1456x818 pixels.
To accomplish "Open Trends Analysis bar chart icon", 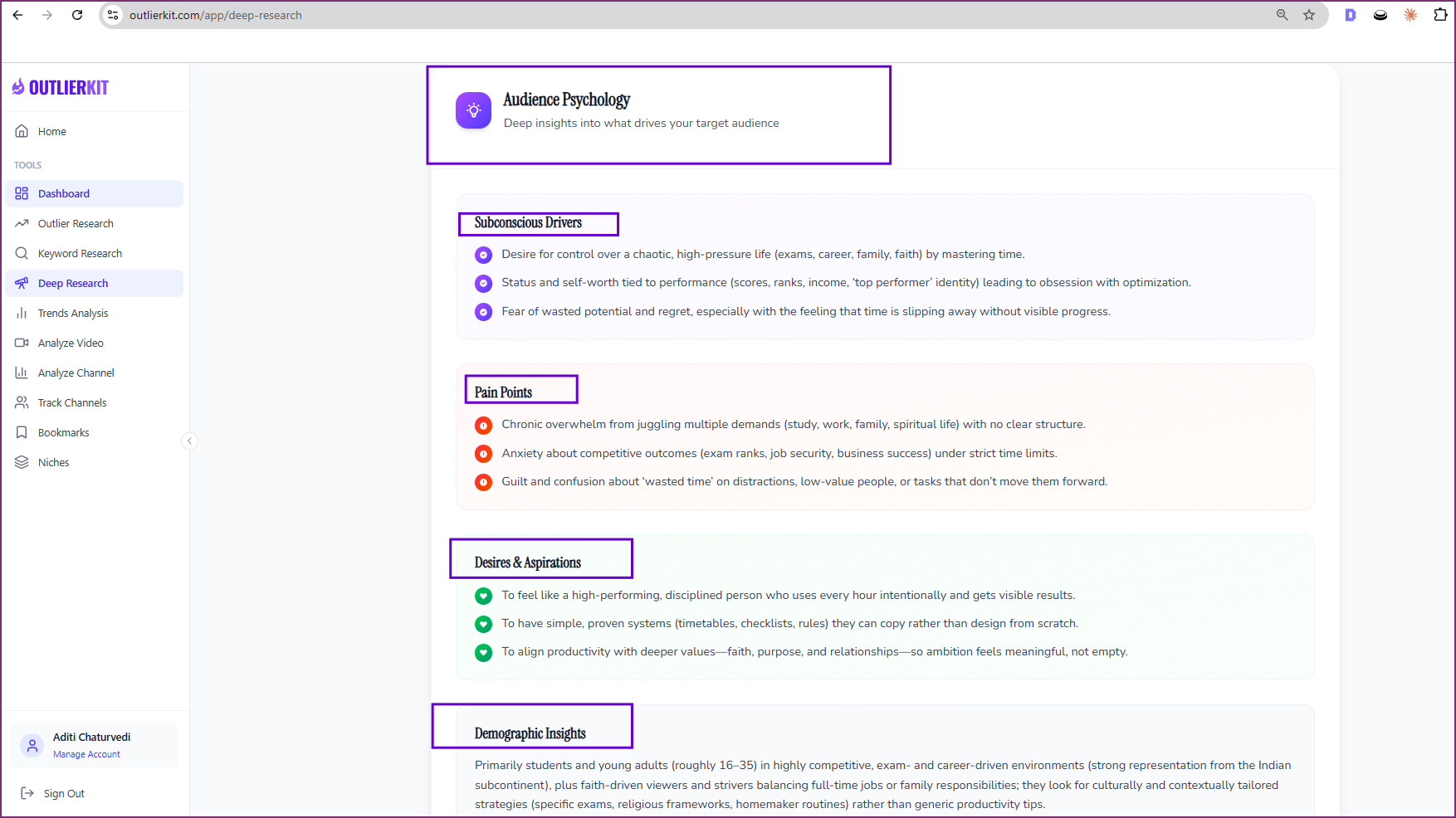I will point(22,313).
